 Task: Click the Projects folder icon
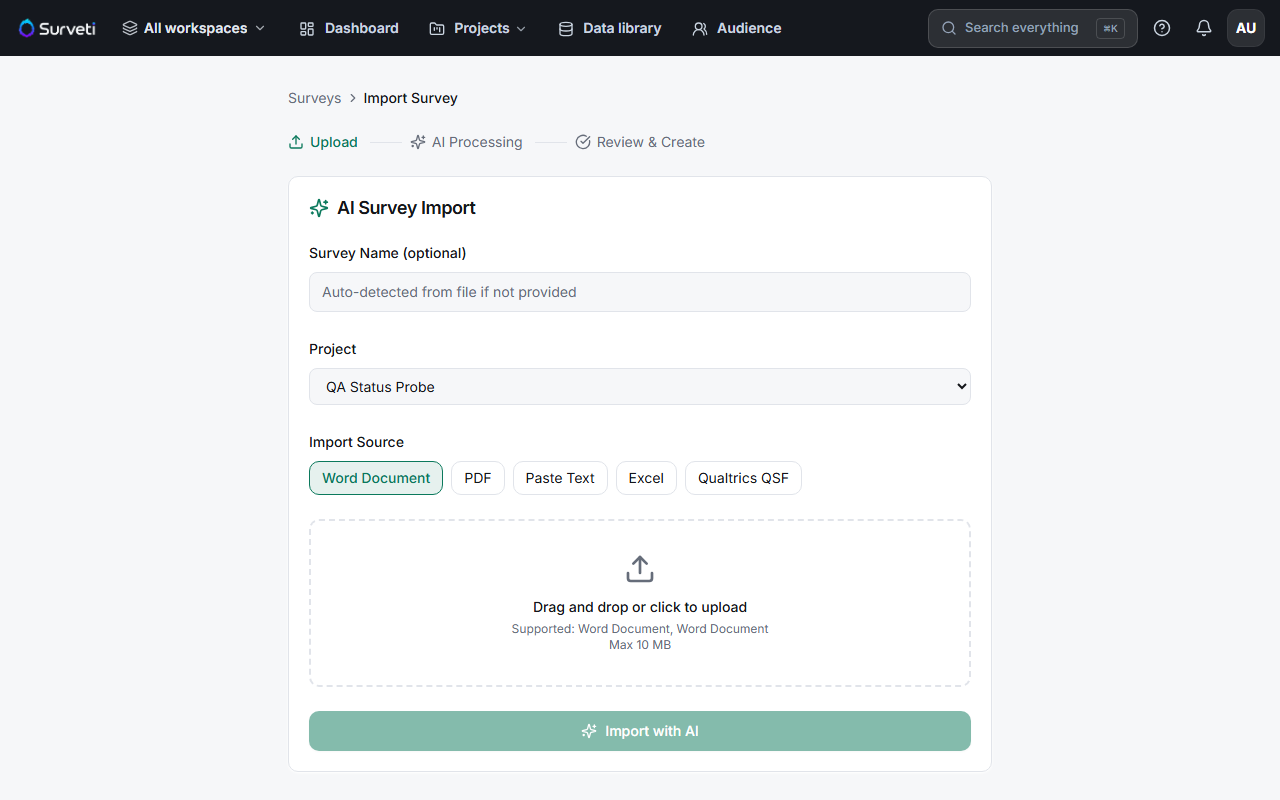pos(437,29)
